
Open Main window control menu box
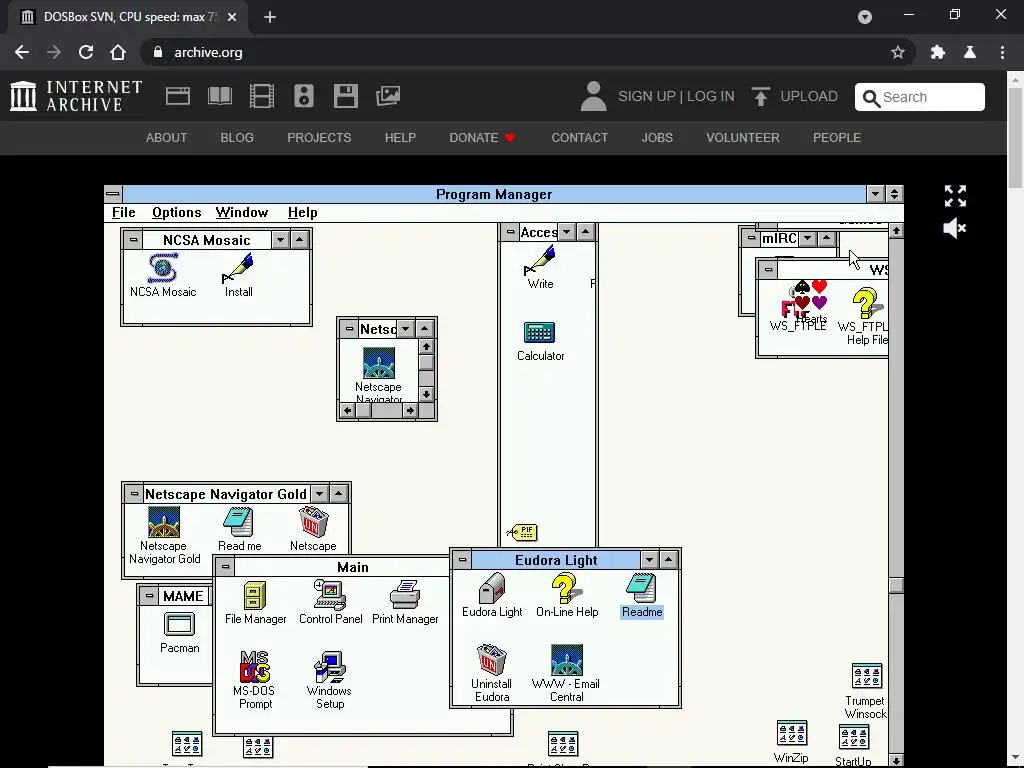(x=225, y=567)
